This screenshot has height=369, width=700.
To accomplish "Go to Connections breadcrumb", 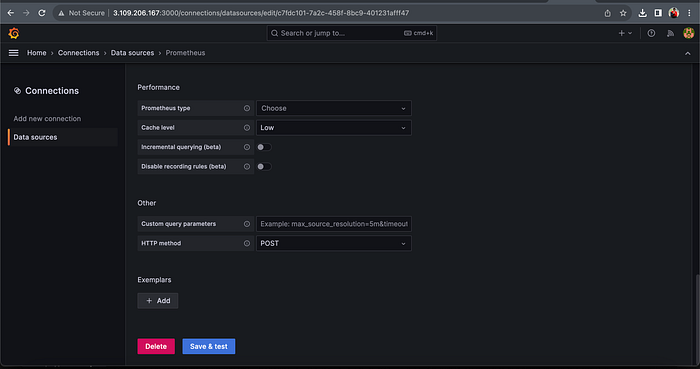I will click(x=79, y=53).
